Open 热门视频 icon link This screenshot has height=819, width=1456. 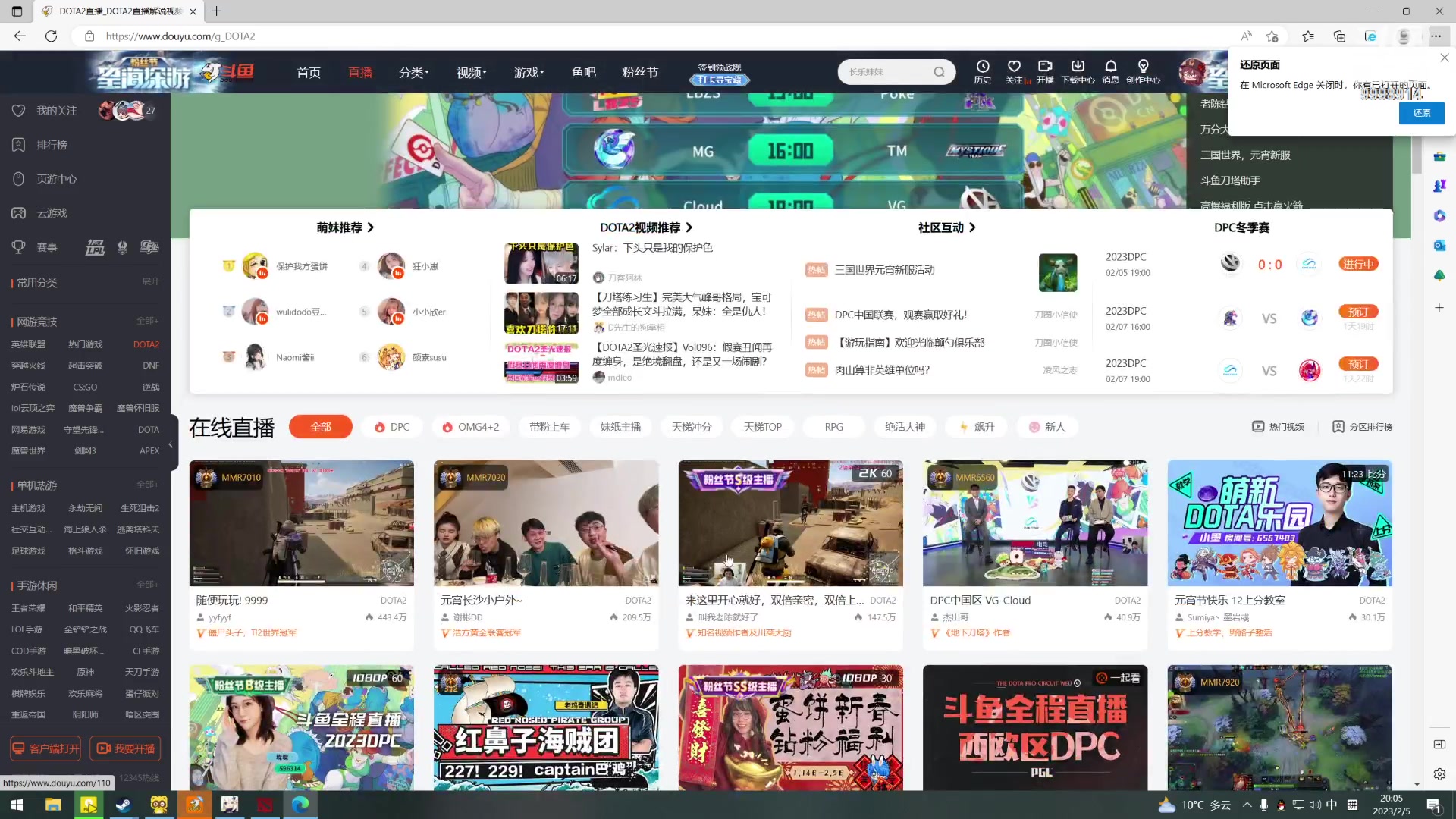(1278, 427)
